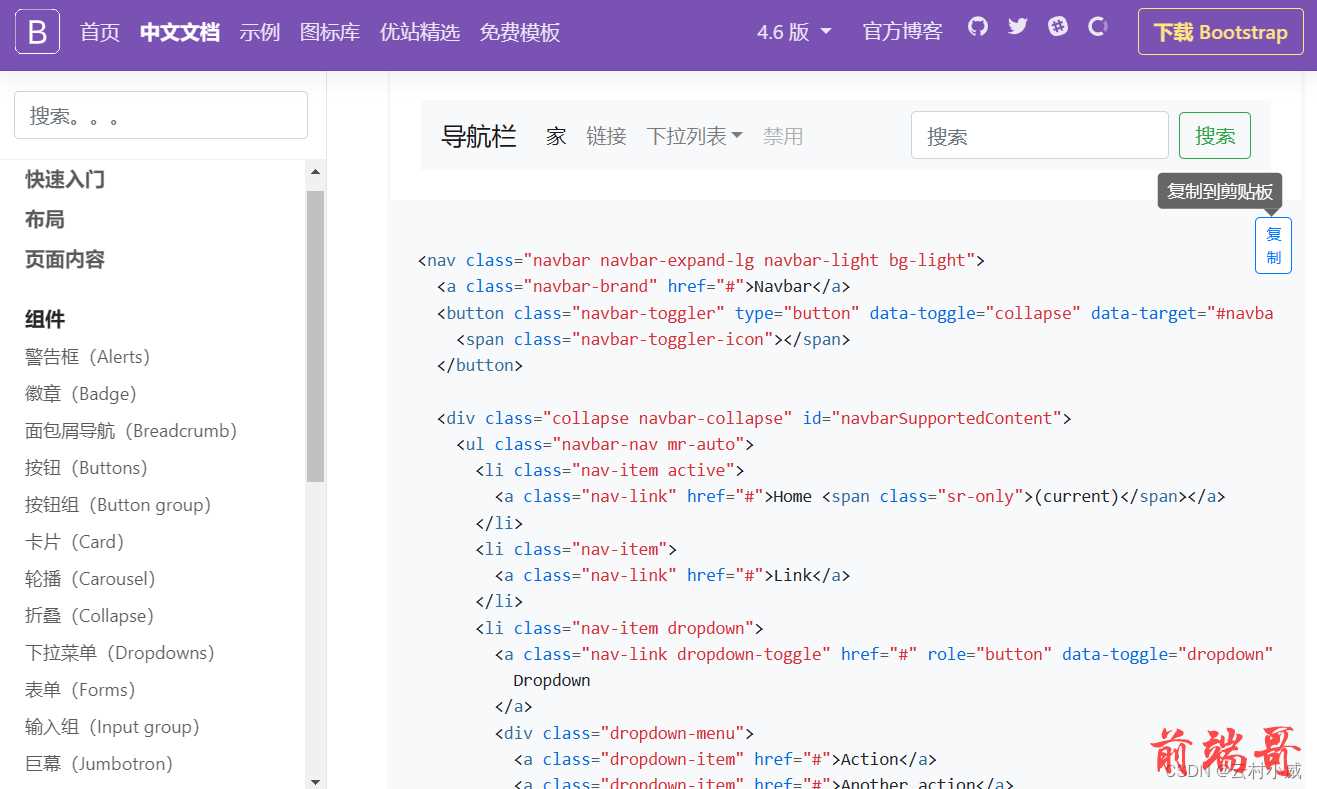Click sidebar scrollbar up arrow
This screenshot has height=789, width=1317.
click(x=315, y=172)
